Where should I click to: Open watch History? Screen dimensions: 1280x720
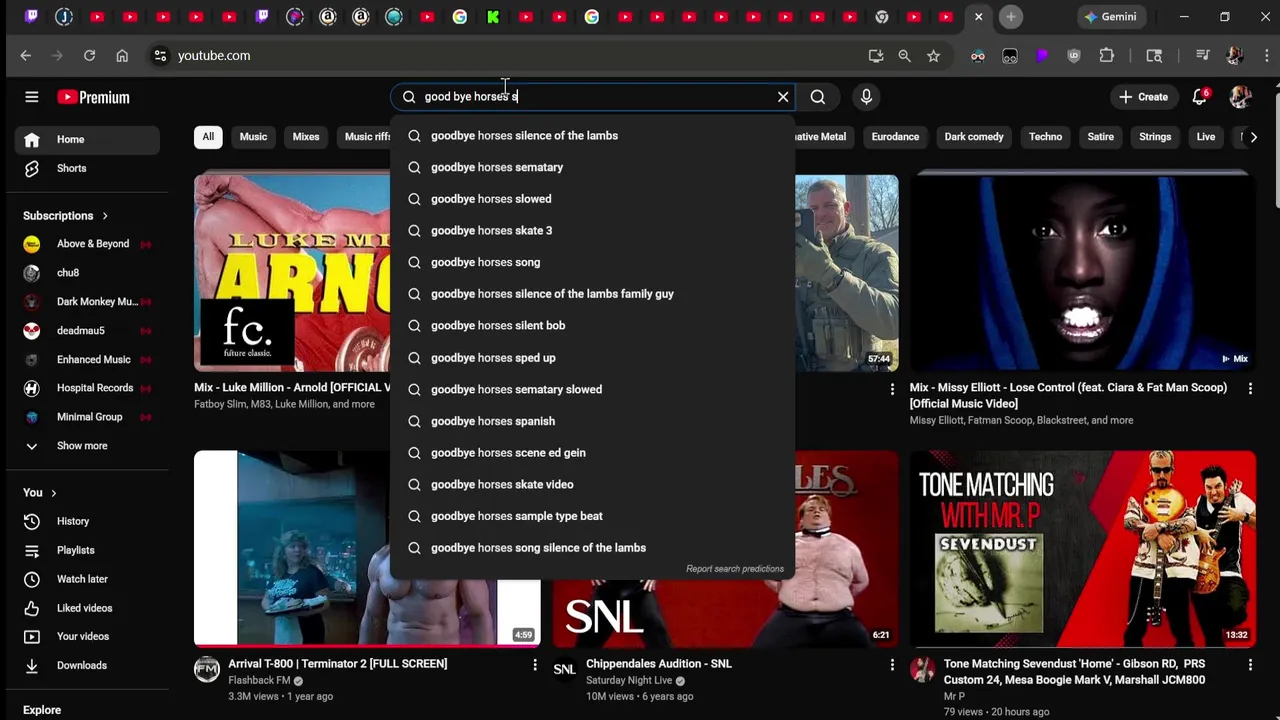(73, 521)
